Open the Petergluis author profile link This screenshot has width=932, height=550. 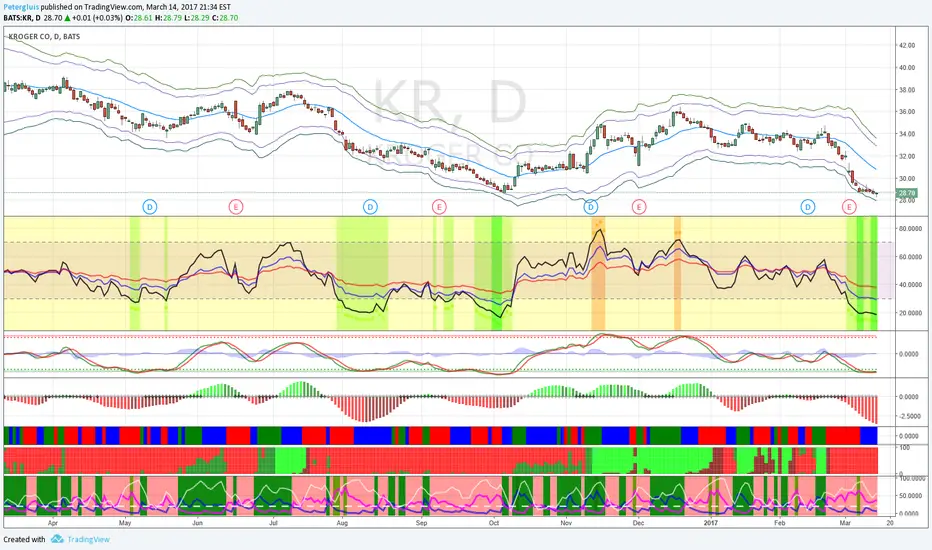[21, 7]
